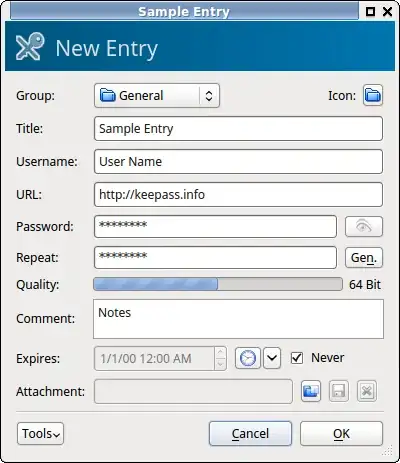This screenshot has height=463, width=400.
Task: Choose a new entry icon via folder button
Action: 373,96
